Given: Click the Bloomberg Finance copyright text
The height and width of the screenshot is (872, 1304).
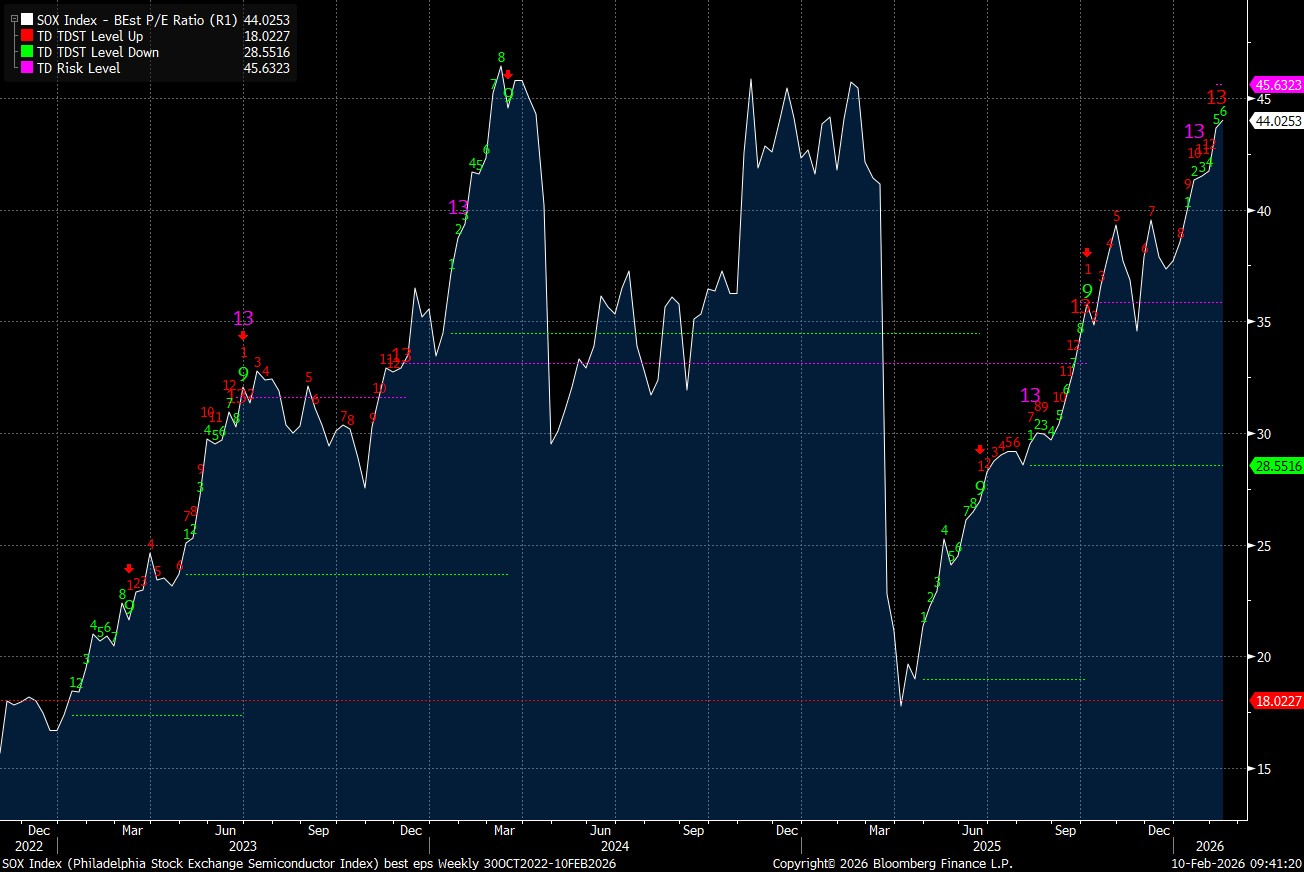Looking at the screenshot, I should click(892, 863).
